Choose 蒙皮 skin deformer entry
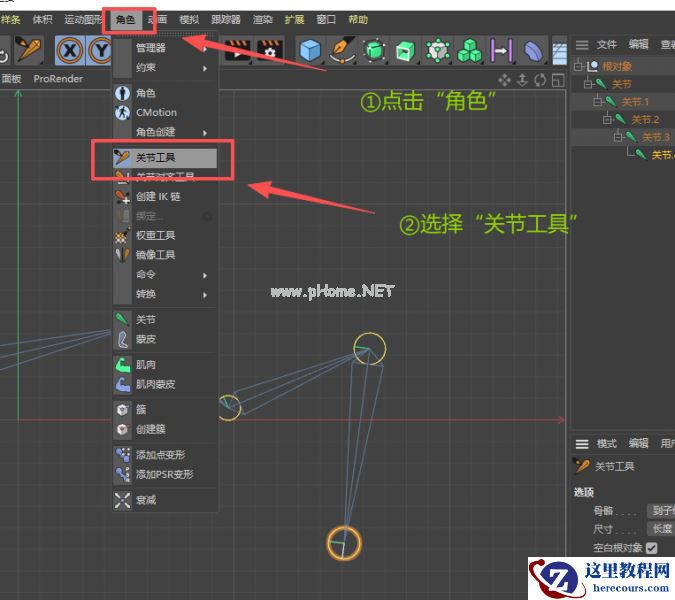The height and width of the screenshot is (600, 675). [165, 339]
